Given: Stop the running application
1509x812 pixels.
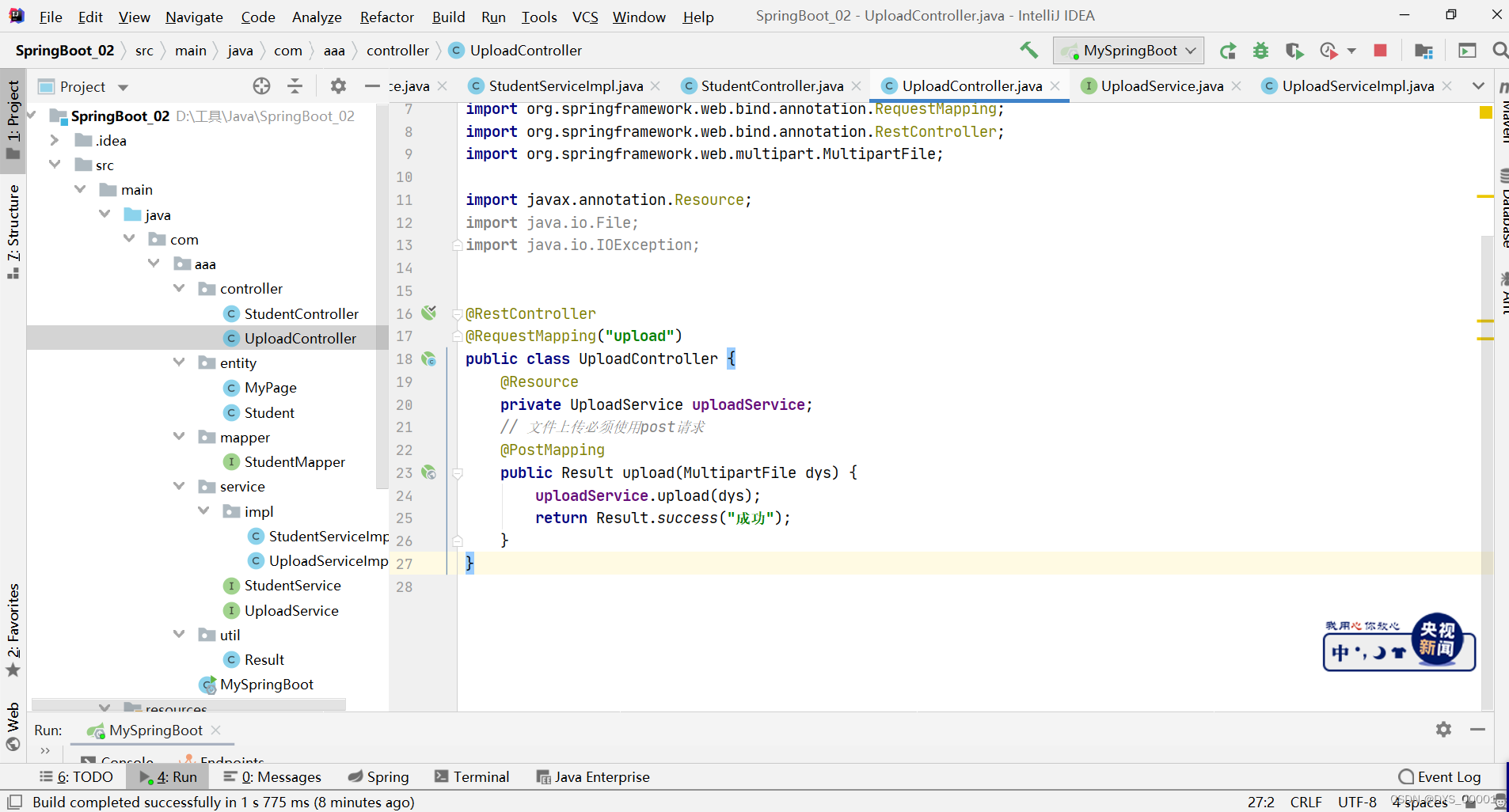Looking at the screenshot, I should pyautogui.click(x=1380, y=51).
